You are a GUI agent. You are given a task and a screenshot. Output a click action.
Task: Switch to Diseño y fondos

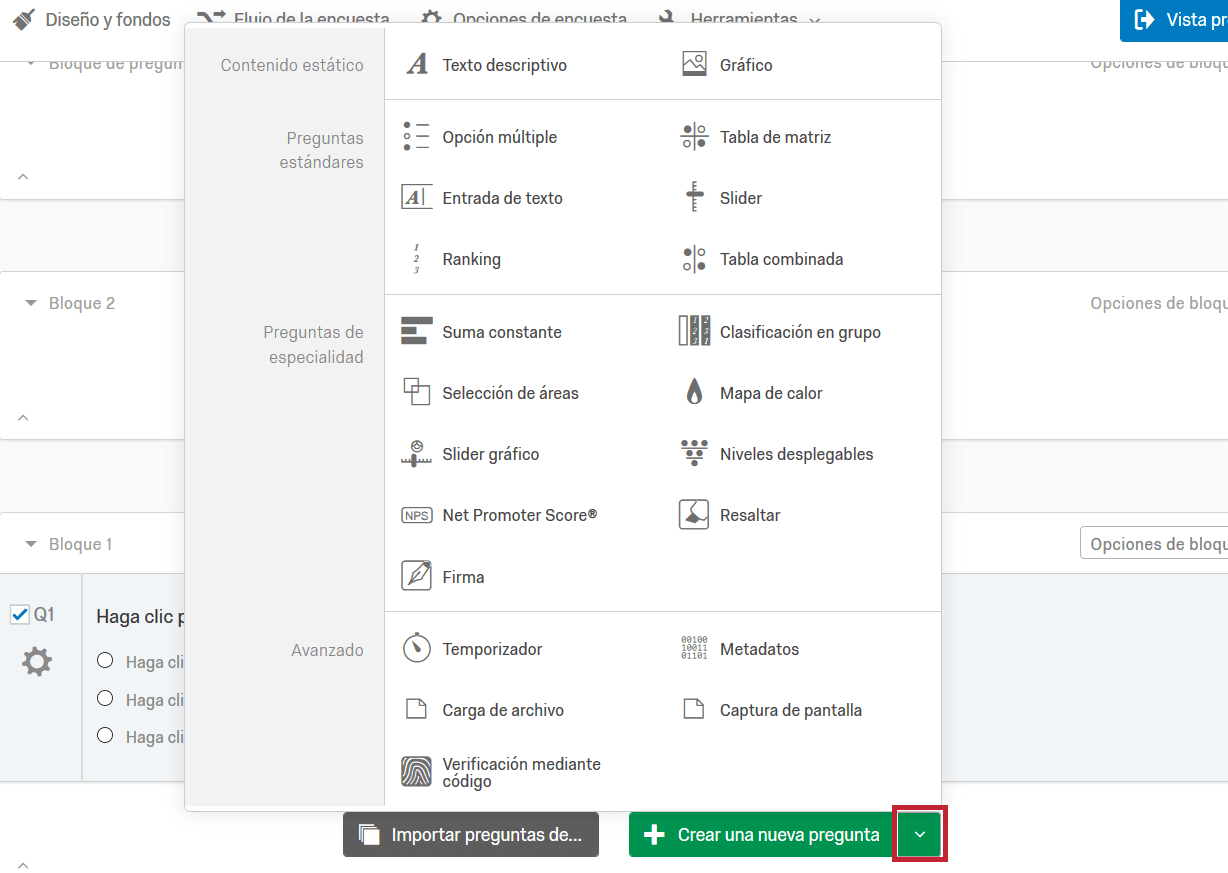103,18
